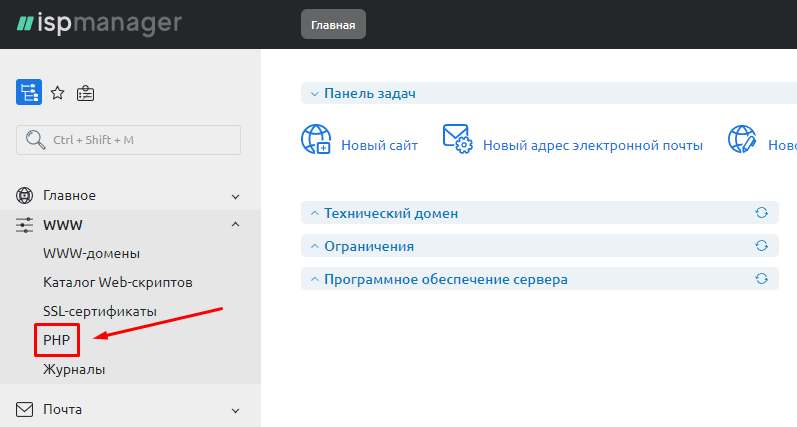Click the New site globe icon

[x=316, y=140]
